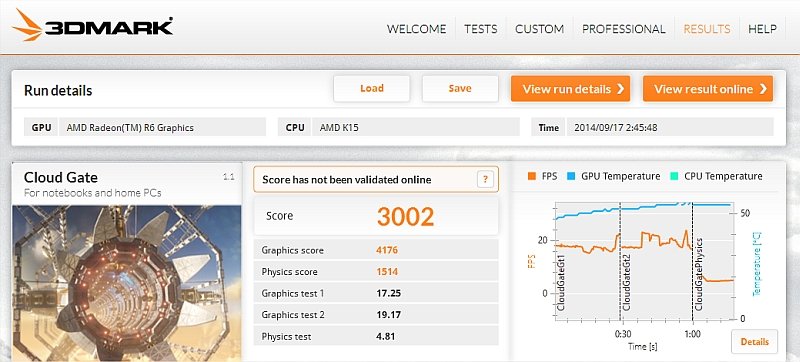Open the Help tab
The image size is (800, 362).
[x=762, y=29]
